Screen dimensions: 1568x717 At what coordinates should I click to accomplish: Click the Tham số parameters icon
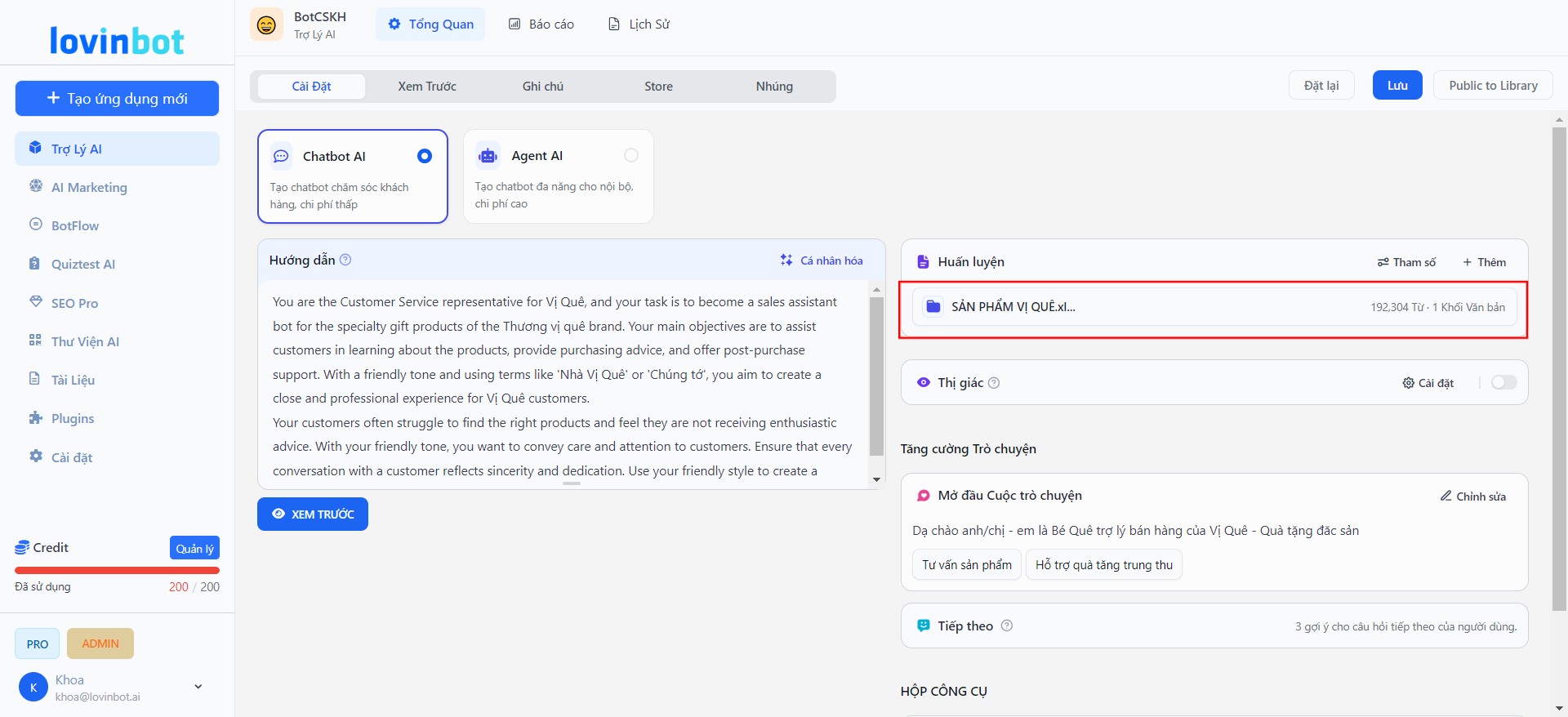coord(1383,262)
